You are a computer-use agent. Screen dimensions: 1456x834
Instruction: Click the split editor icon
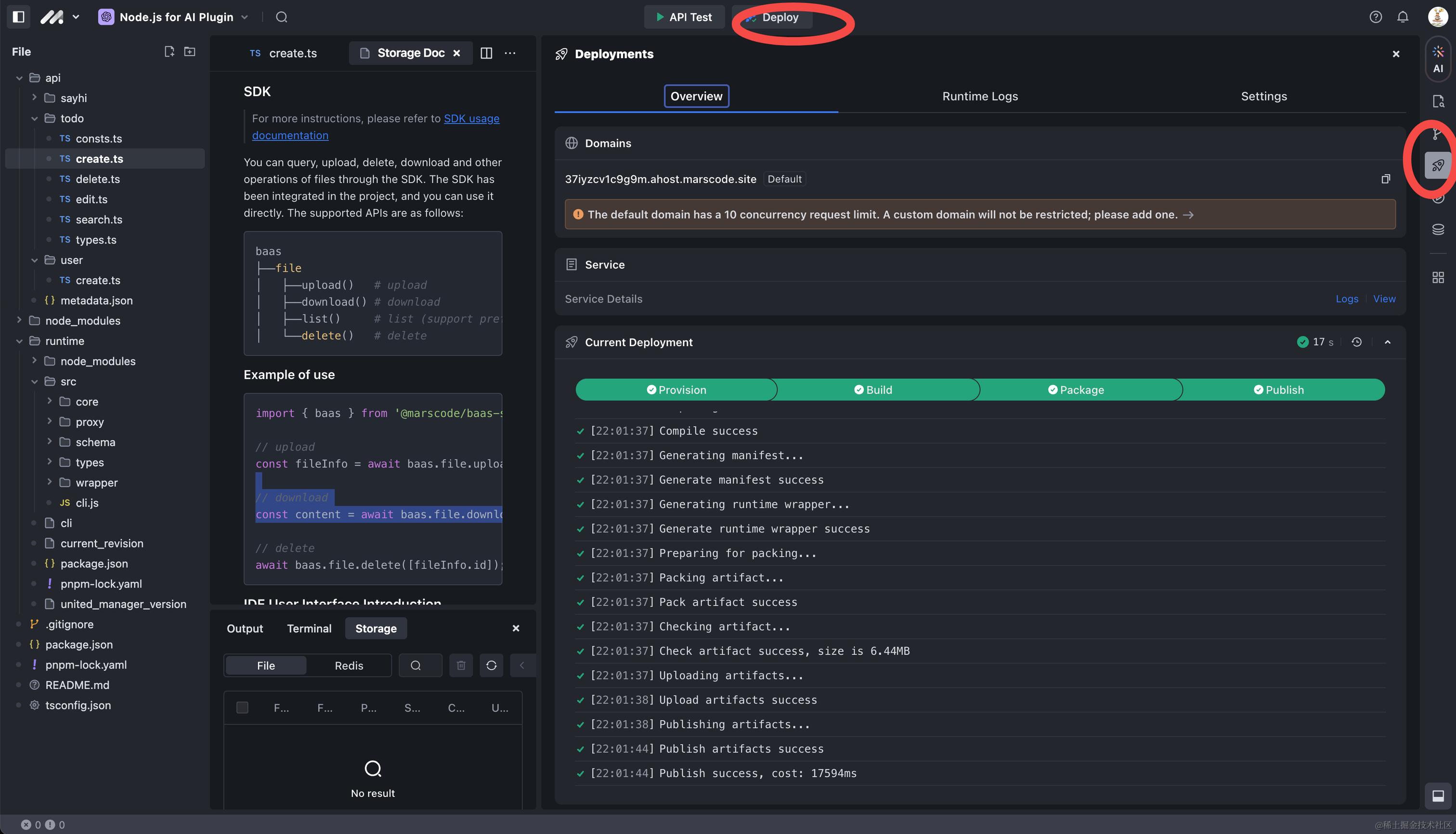(x=486, y=53)
